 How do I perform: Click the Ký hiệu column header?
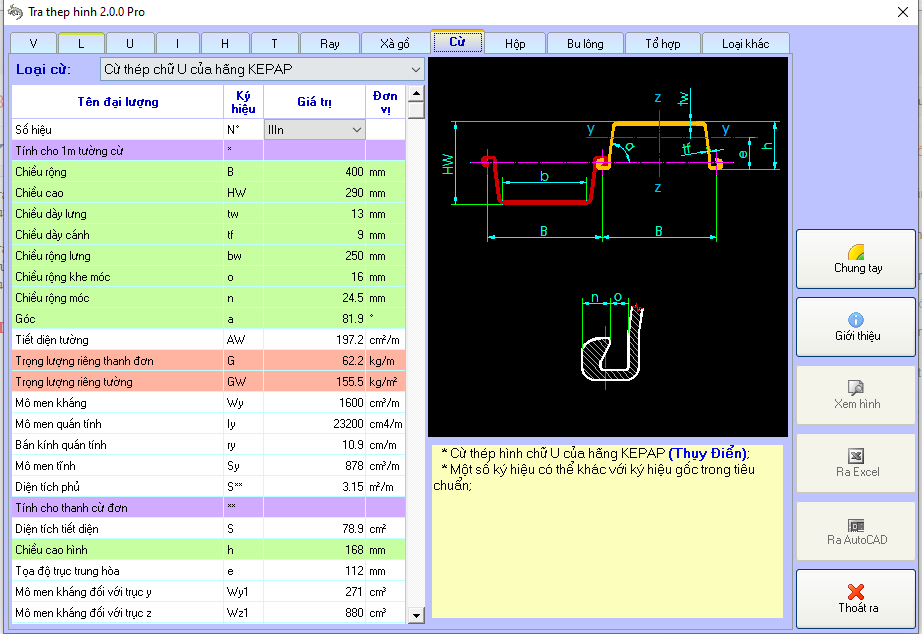pyautogui.click(x=243, y=102)
